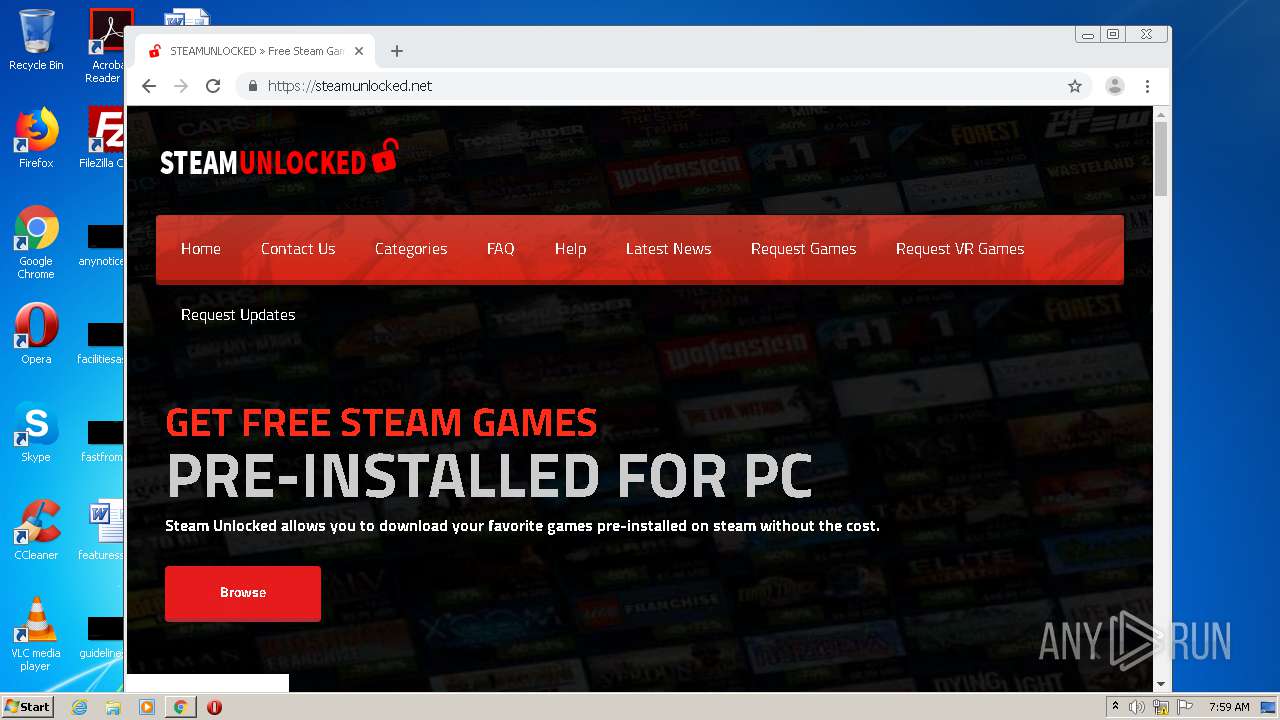Click the red Browse button
The height and width of the screenshot is (720, 1280).
point(243,593)
